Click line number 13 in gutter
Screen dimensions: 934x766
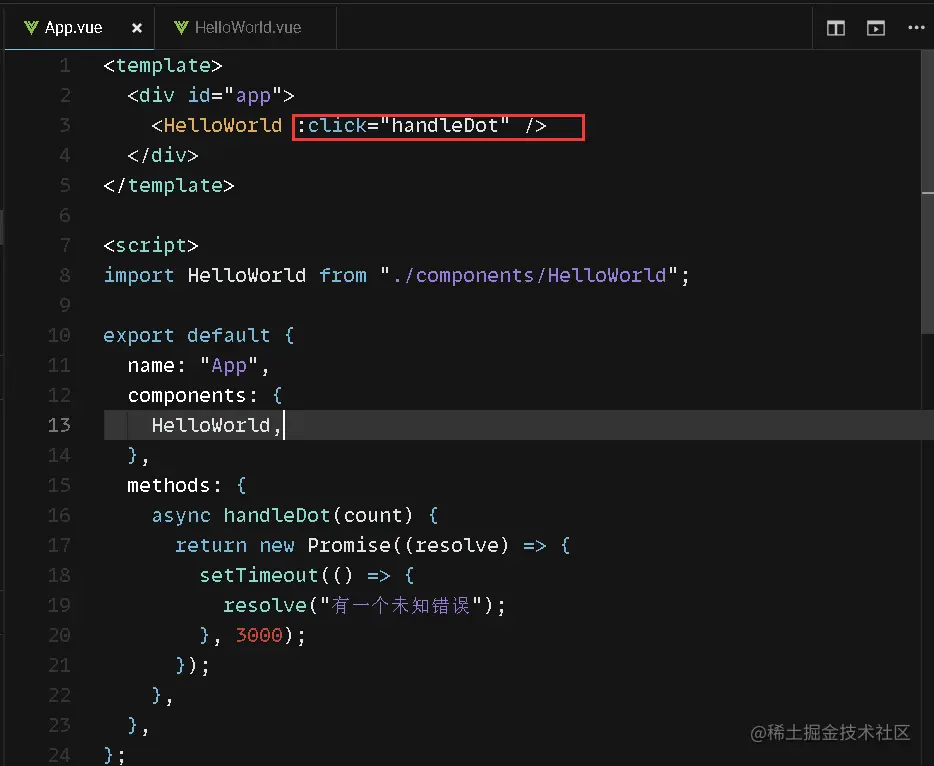coord(59,425)
